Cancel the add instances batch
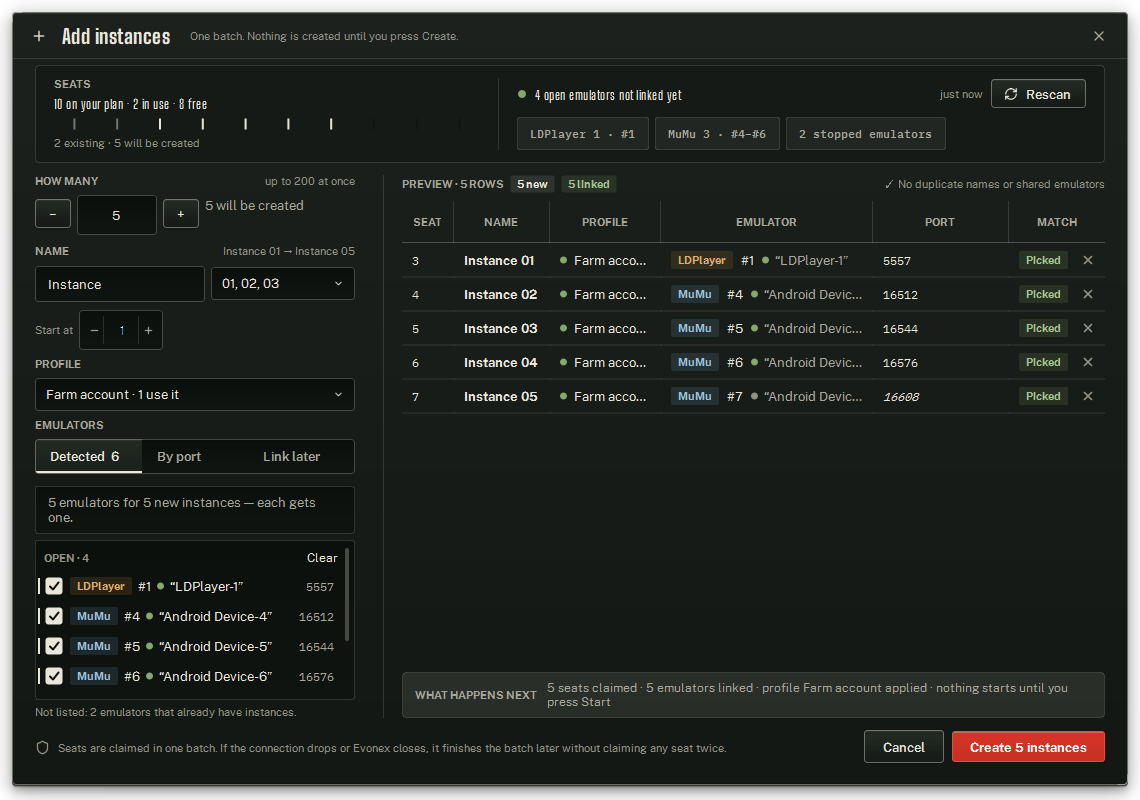1140x800 pixels. pyautogui.click(x=904, y=747)
